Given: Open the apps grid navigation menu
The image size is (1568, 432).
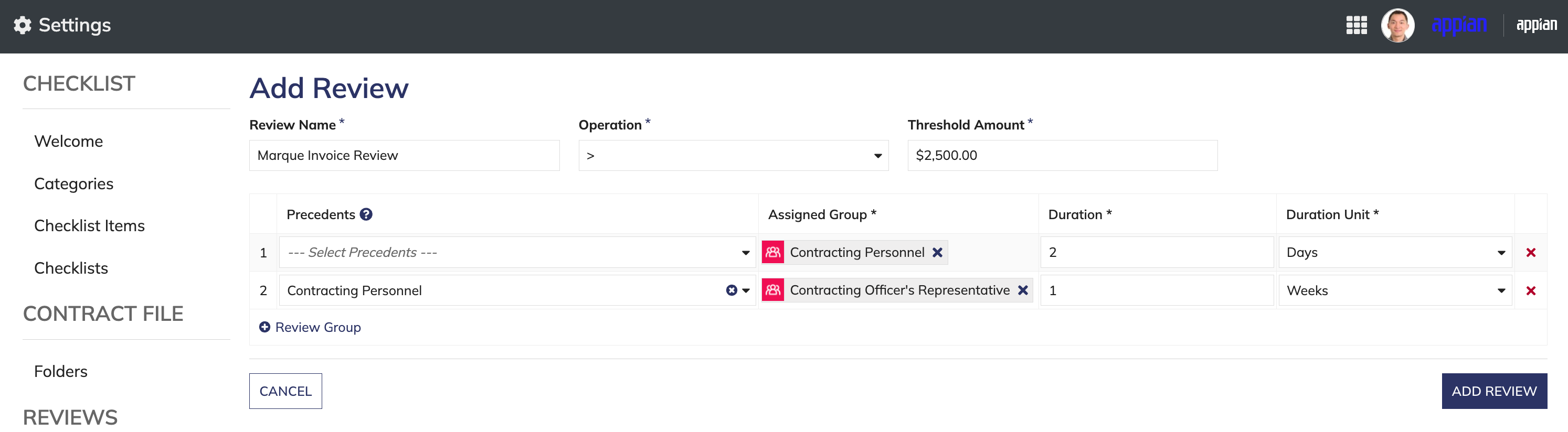Looking at the screenshot, I should point(1356,25).
